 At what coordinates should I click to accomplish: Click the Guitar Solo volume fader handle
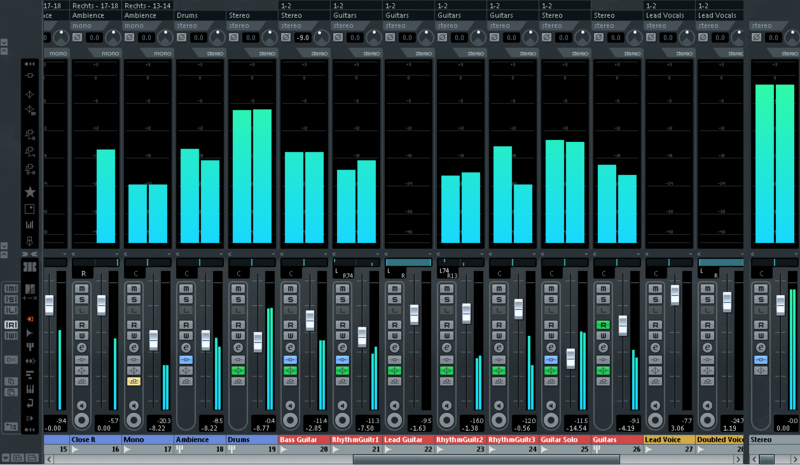point(570,358)
